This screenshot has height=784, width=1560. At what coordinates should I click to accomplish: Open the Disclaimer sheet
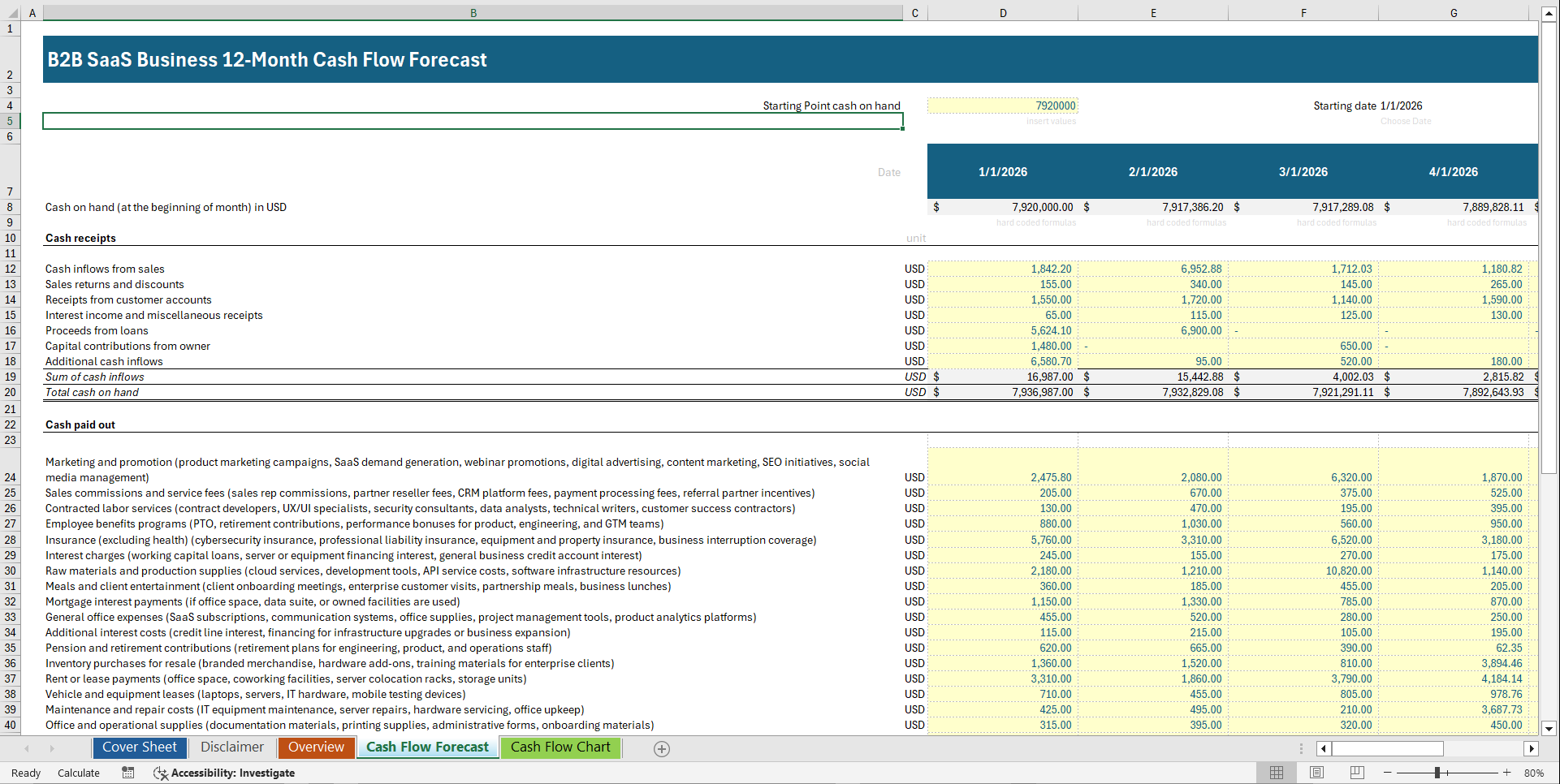(x=231, y=747)
